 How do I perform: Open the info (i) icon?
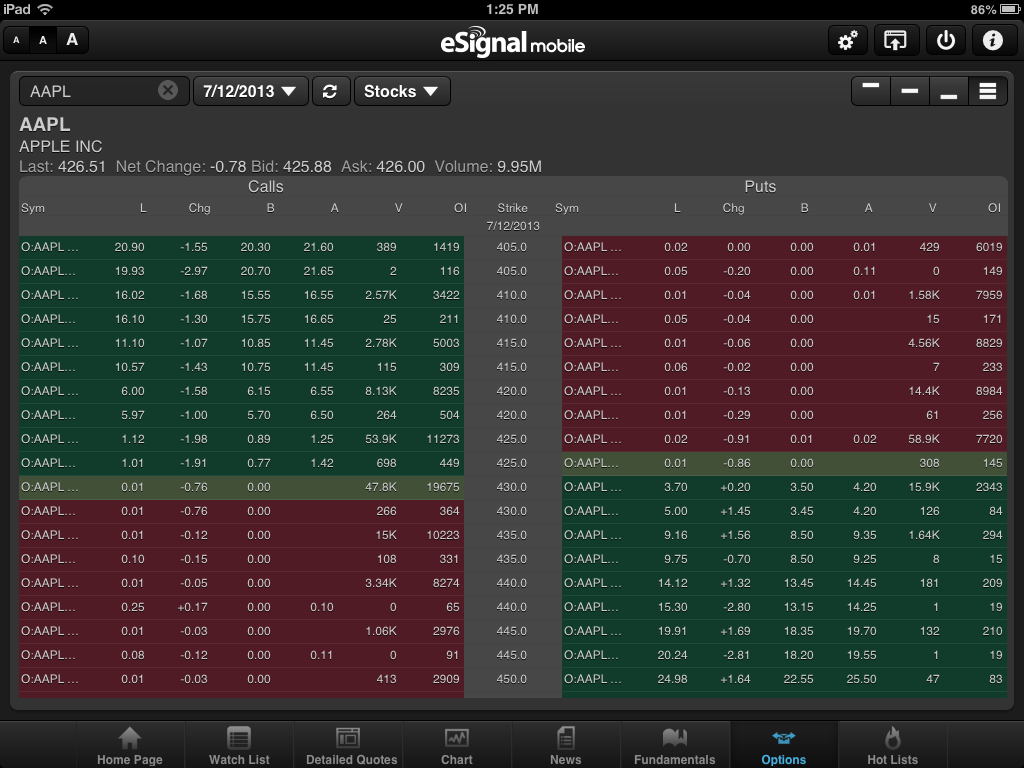pos(992,40)
